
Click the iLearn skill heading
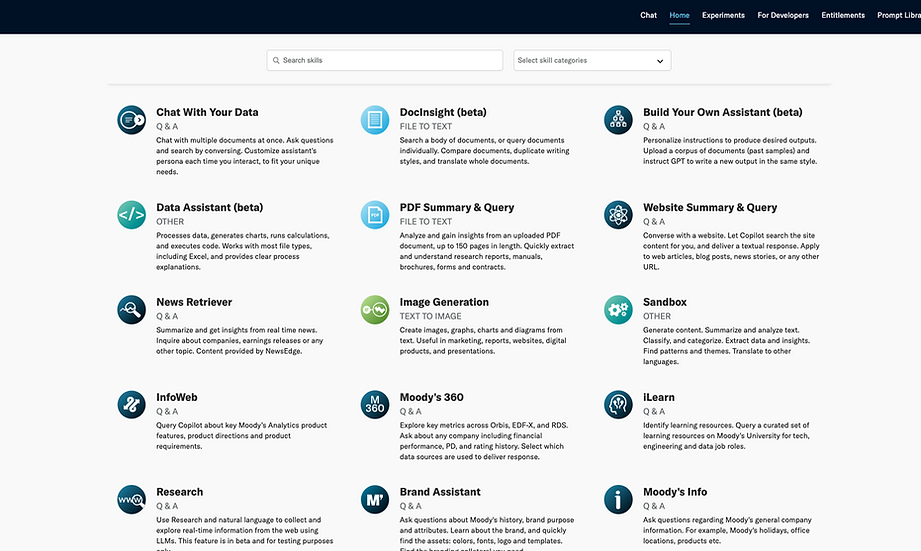coord(658,397)
